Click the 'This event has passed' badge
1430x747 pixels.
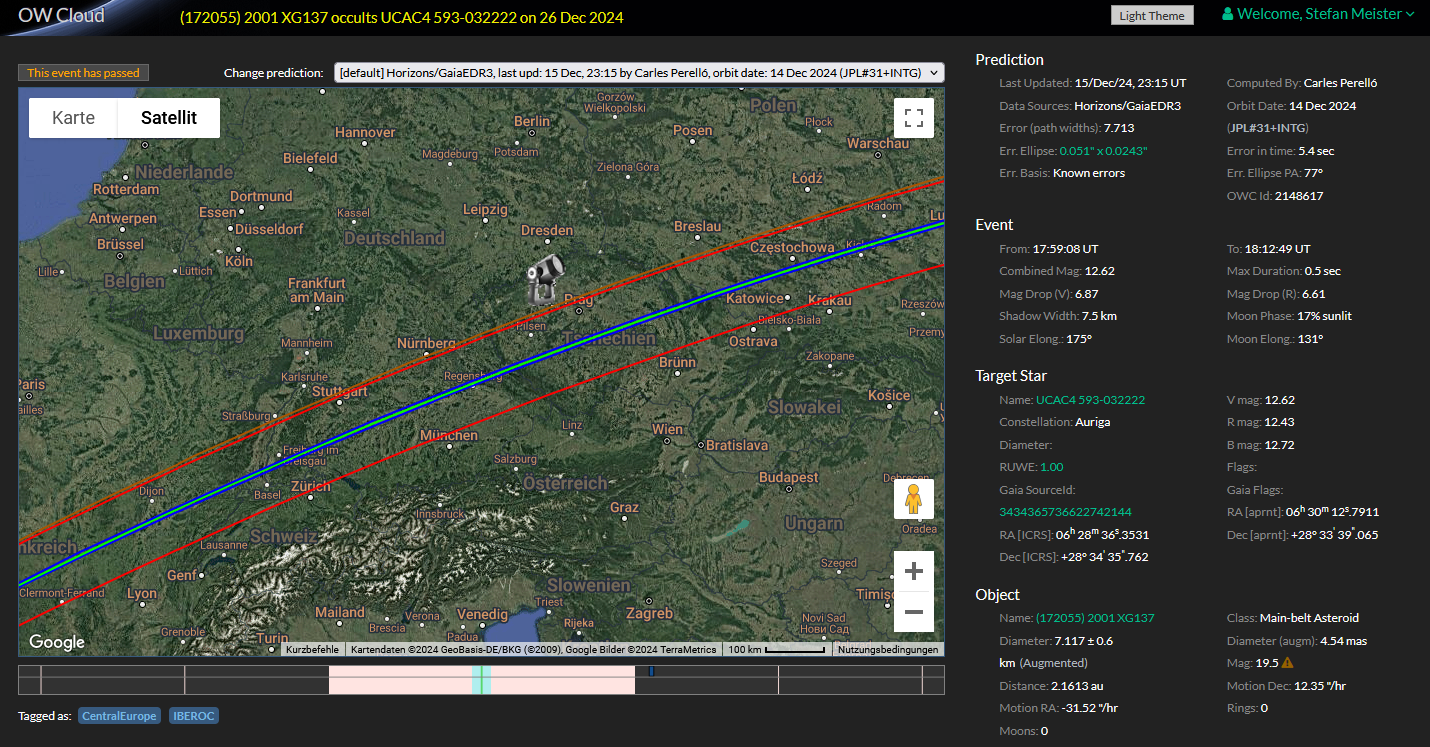coord(84,73)
